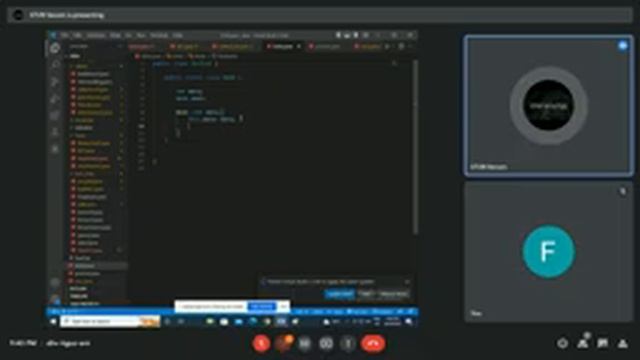The height and width of the screenshot is (360, 640).
Task: Open the Accounts icon in the VS Code activity bar
Action: point(55,282)
